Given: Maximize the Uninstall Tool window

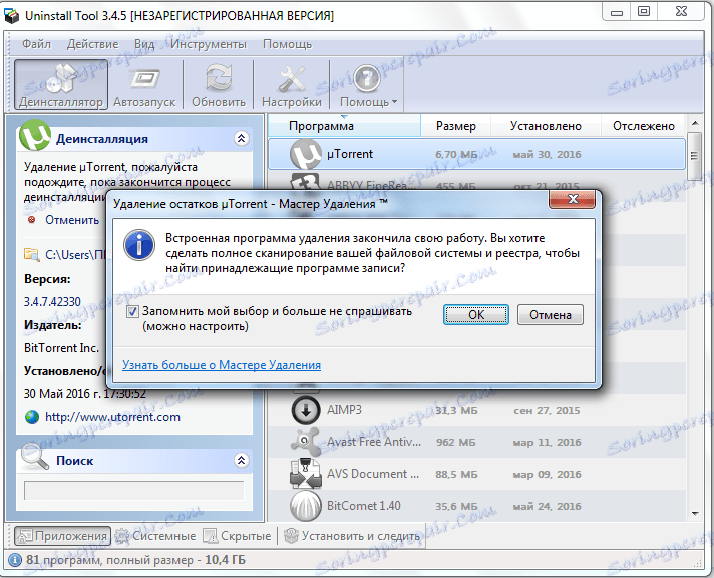Looking at the screenshot, I should [643, 12].
